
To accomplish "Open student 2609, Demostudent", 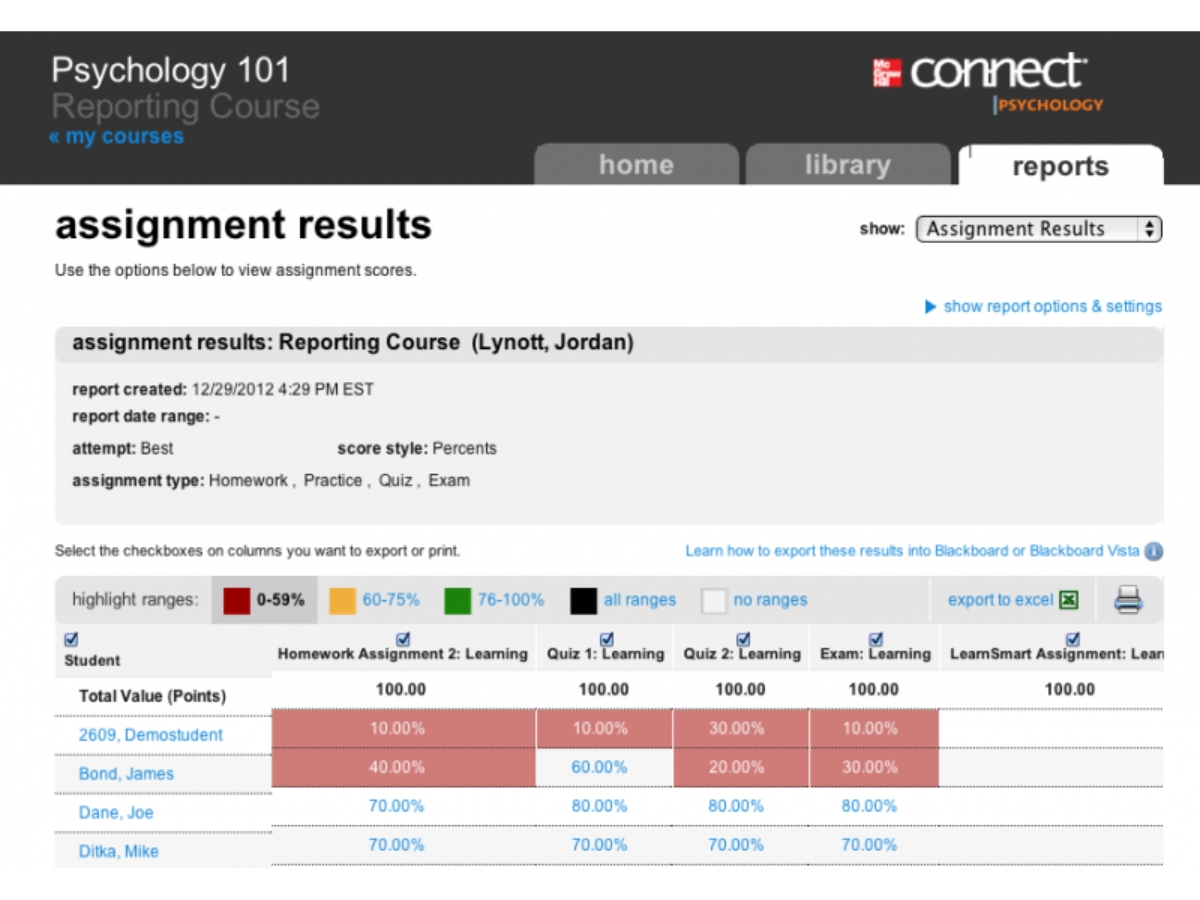I will pos(151,735).
